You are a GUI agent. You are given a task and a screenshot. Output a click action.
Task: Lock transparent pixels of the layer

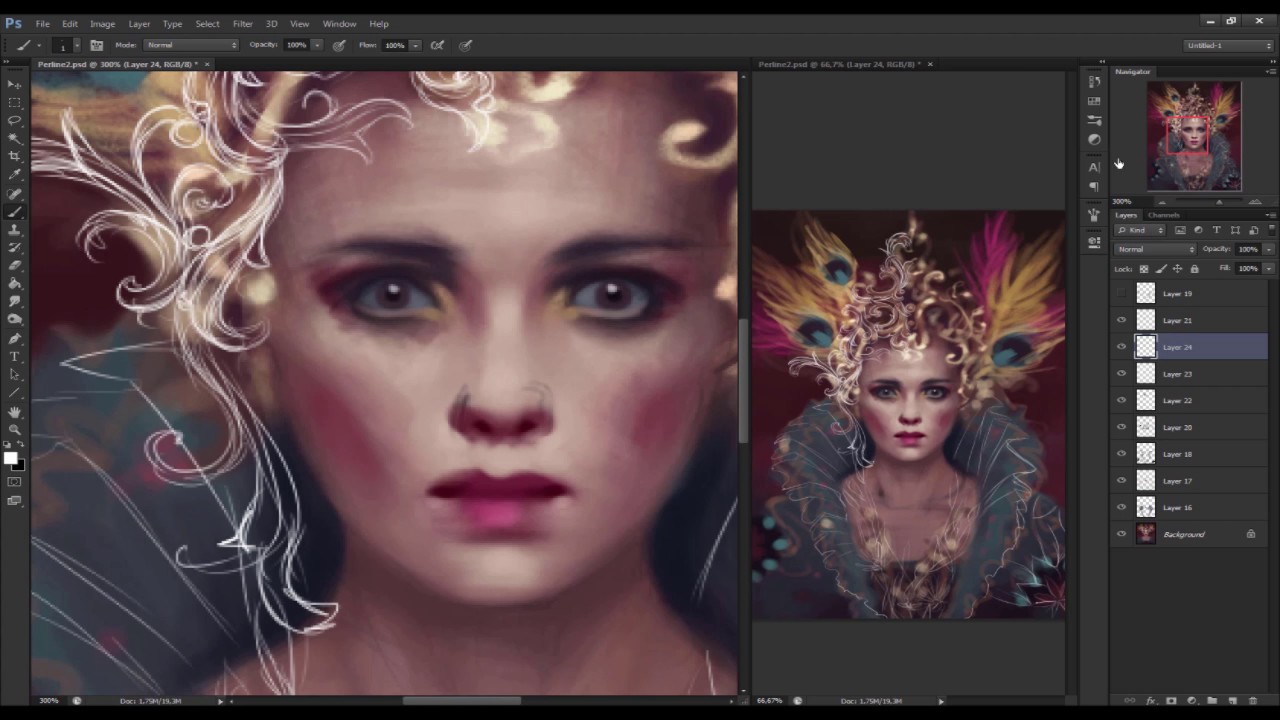coord(1144,269)
